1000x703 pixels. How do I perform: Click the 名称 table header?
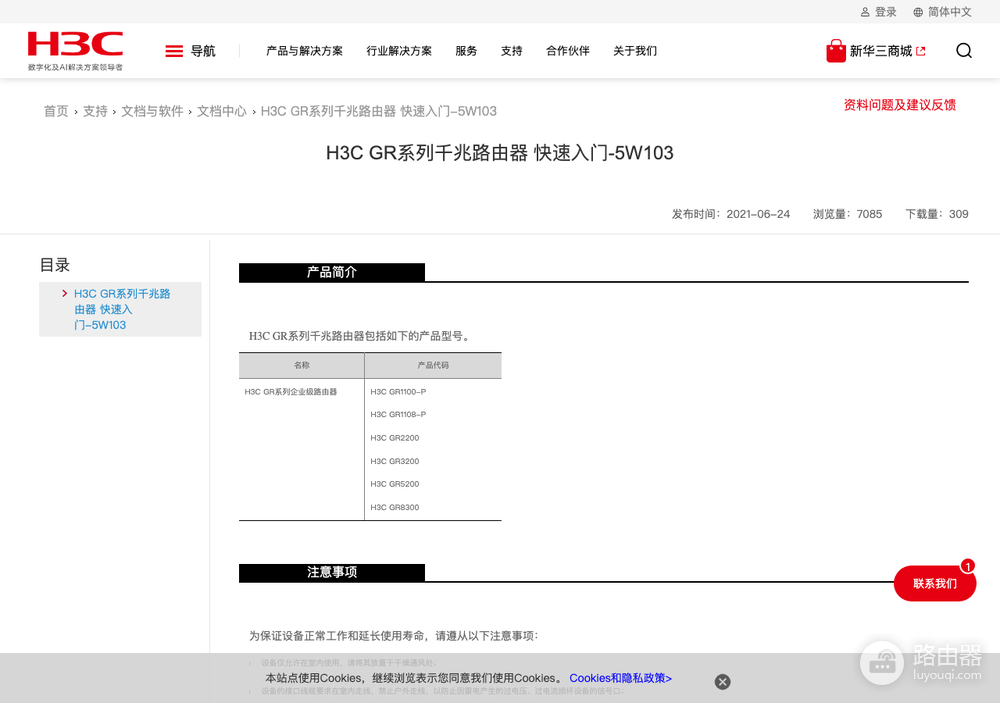pyautogui.click(x=302, y=366)
